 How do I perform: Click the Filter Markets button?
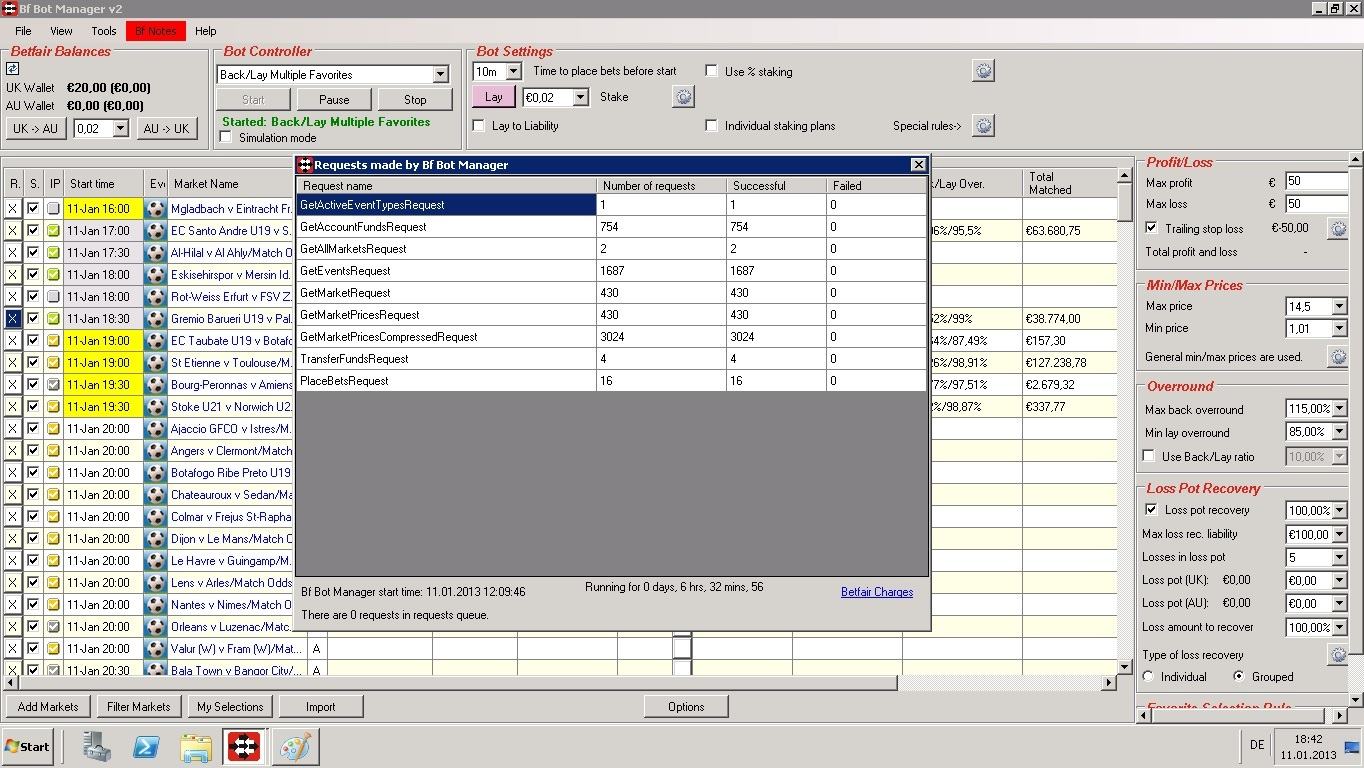[138, 706]
